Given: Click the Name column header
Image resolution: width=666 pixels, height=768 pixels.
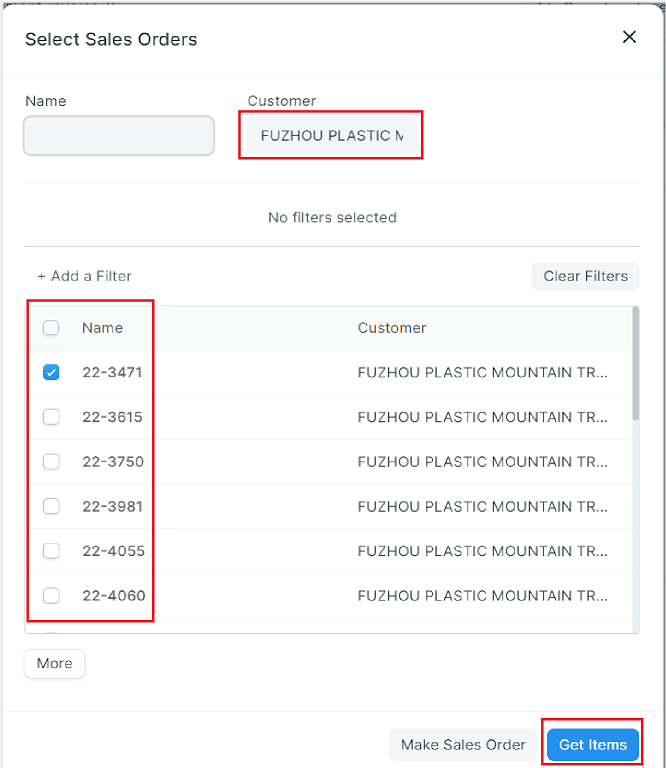Looking at the screenshot, I should [102, 328].
